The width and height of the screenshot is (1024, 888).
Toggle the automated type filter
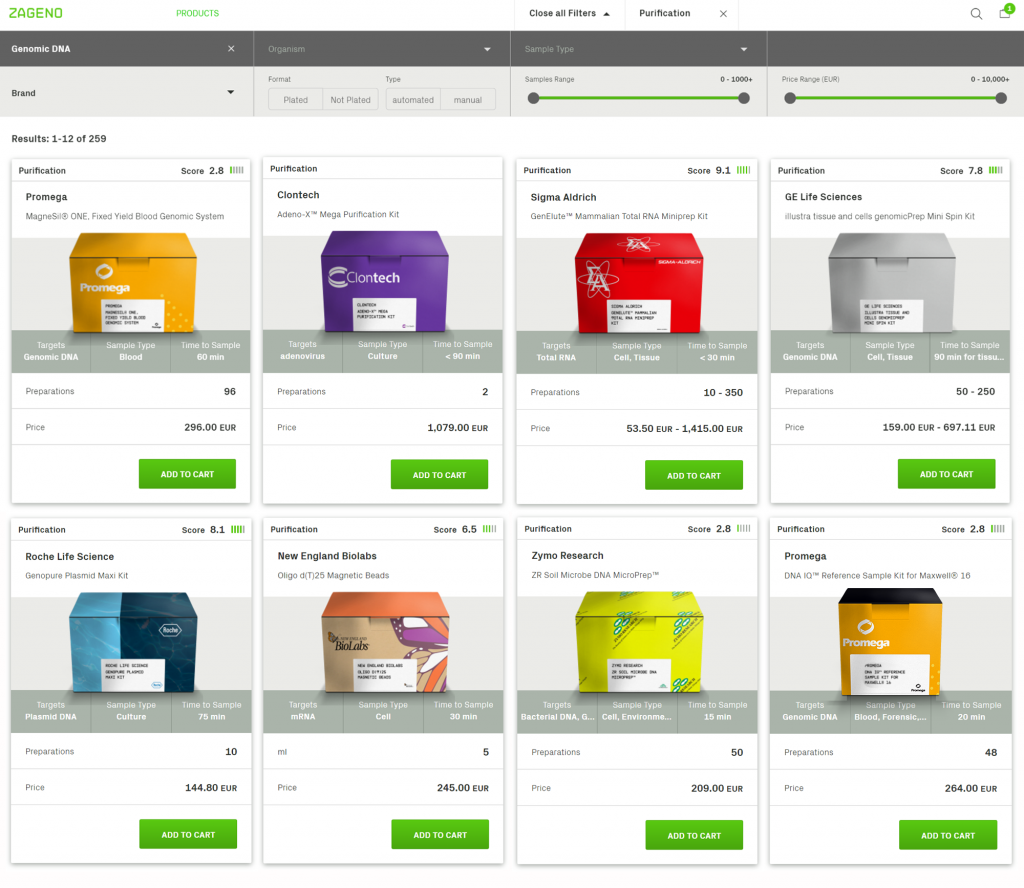[x=413, y=100]
